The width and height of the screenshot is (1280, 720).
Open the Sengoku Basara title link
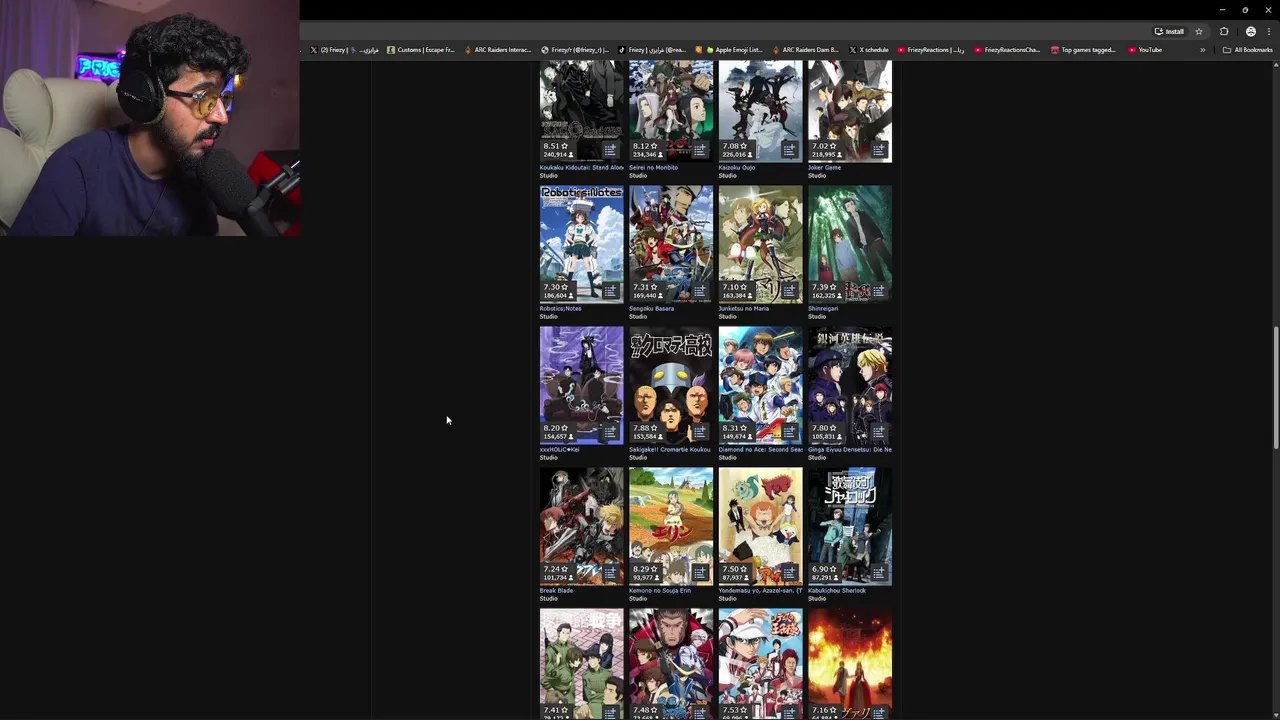point(651,308)
